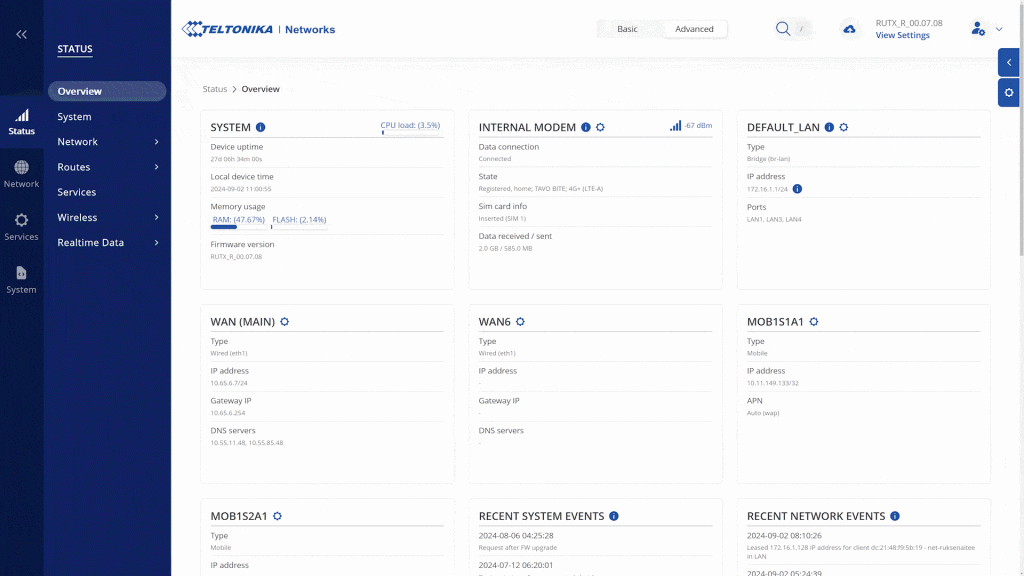1024x576 pixels.
Task: Click the RAM memory usage bar
Action: 238,227
